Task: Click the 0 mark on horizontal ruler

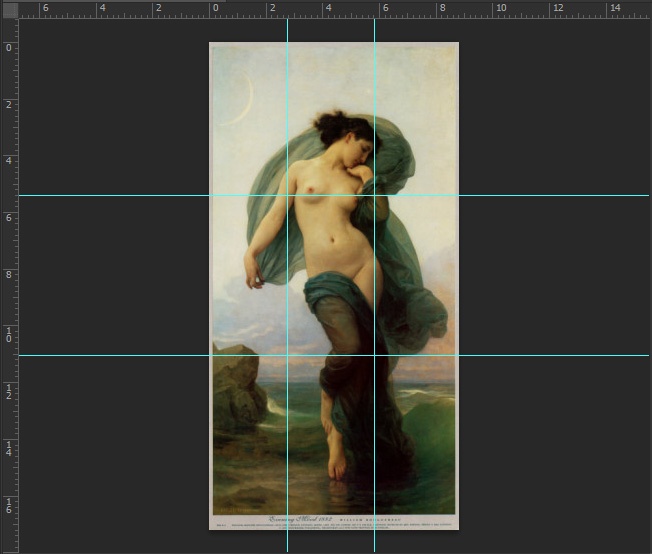Action: (215, 7)
